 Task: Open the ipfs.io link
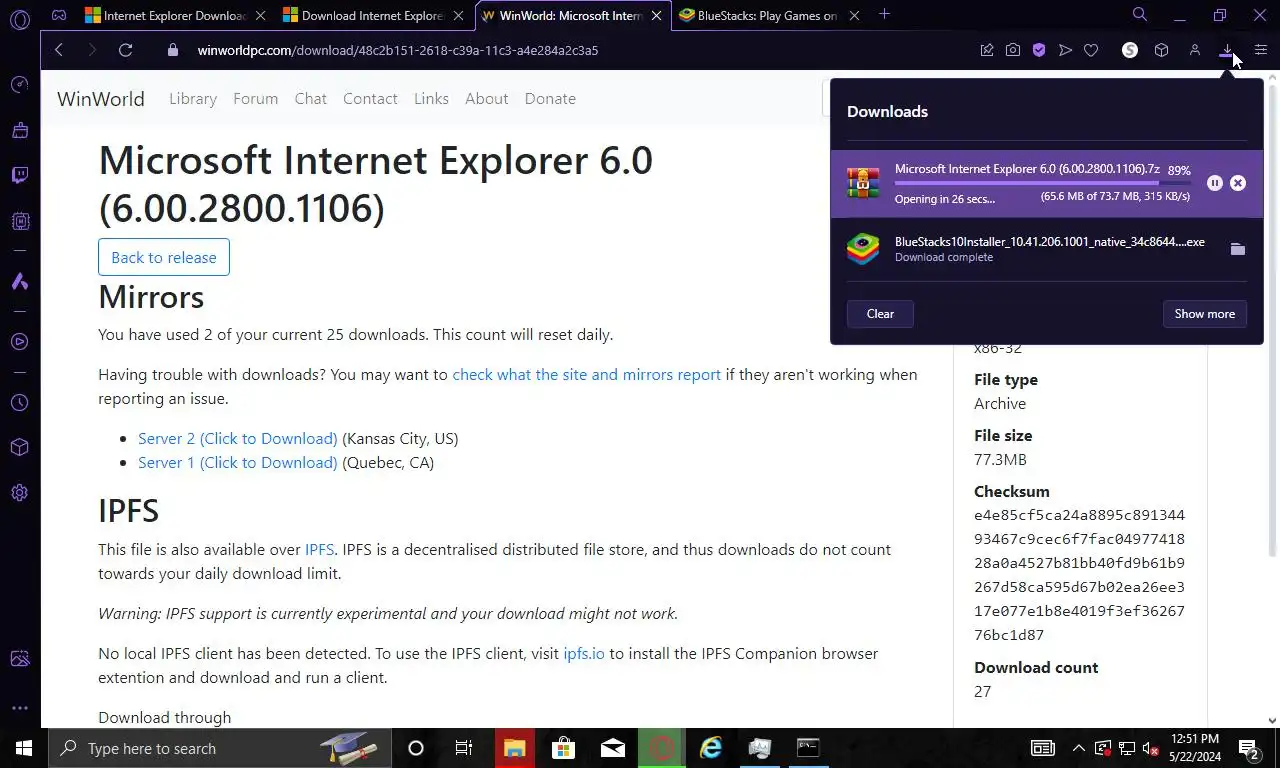(x=584, y=653)
